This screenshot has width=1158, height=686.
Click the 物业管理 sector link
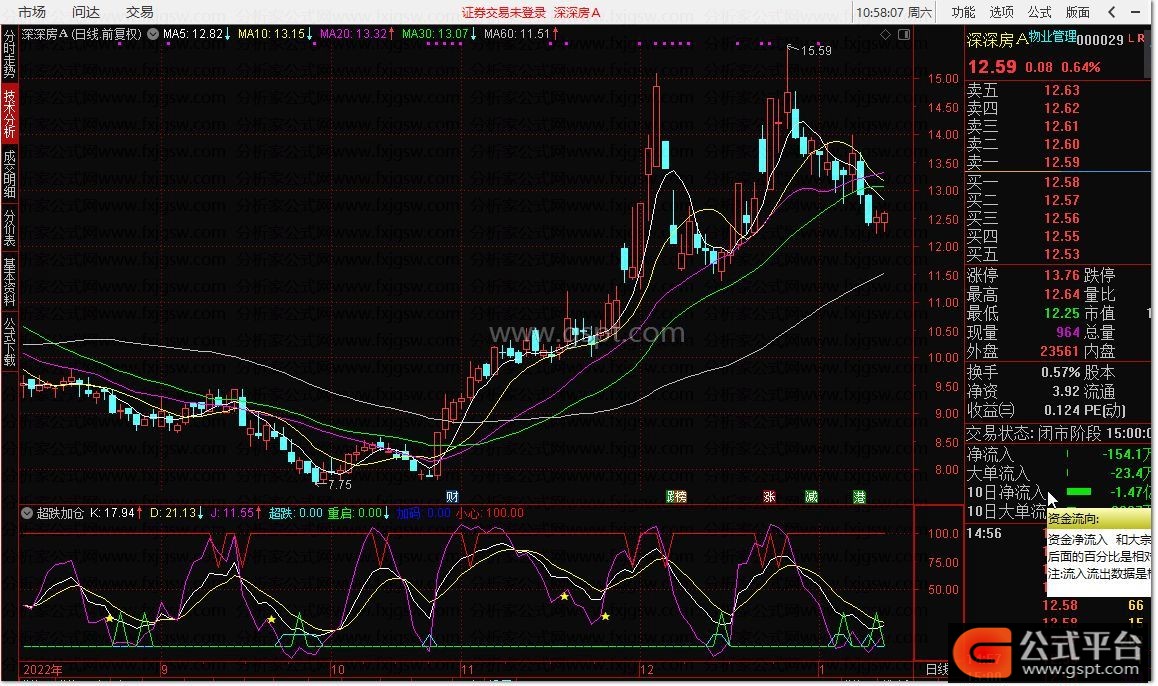pyautogui.click(x=1052, y=36)
